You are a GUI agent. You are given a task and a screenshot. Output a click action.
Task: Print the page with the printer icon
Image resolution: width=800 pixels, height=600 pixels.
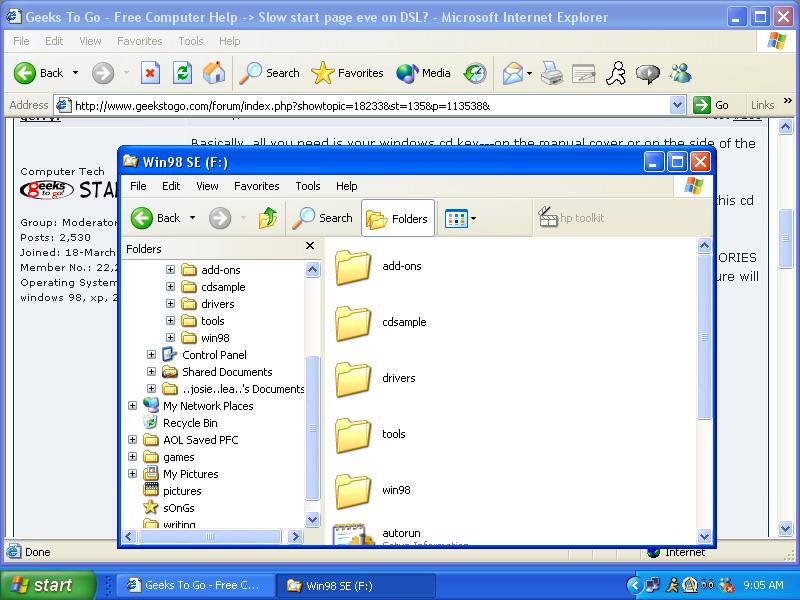552,73
